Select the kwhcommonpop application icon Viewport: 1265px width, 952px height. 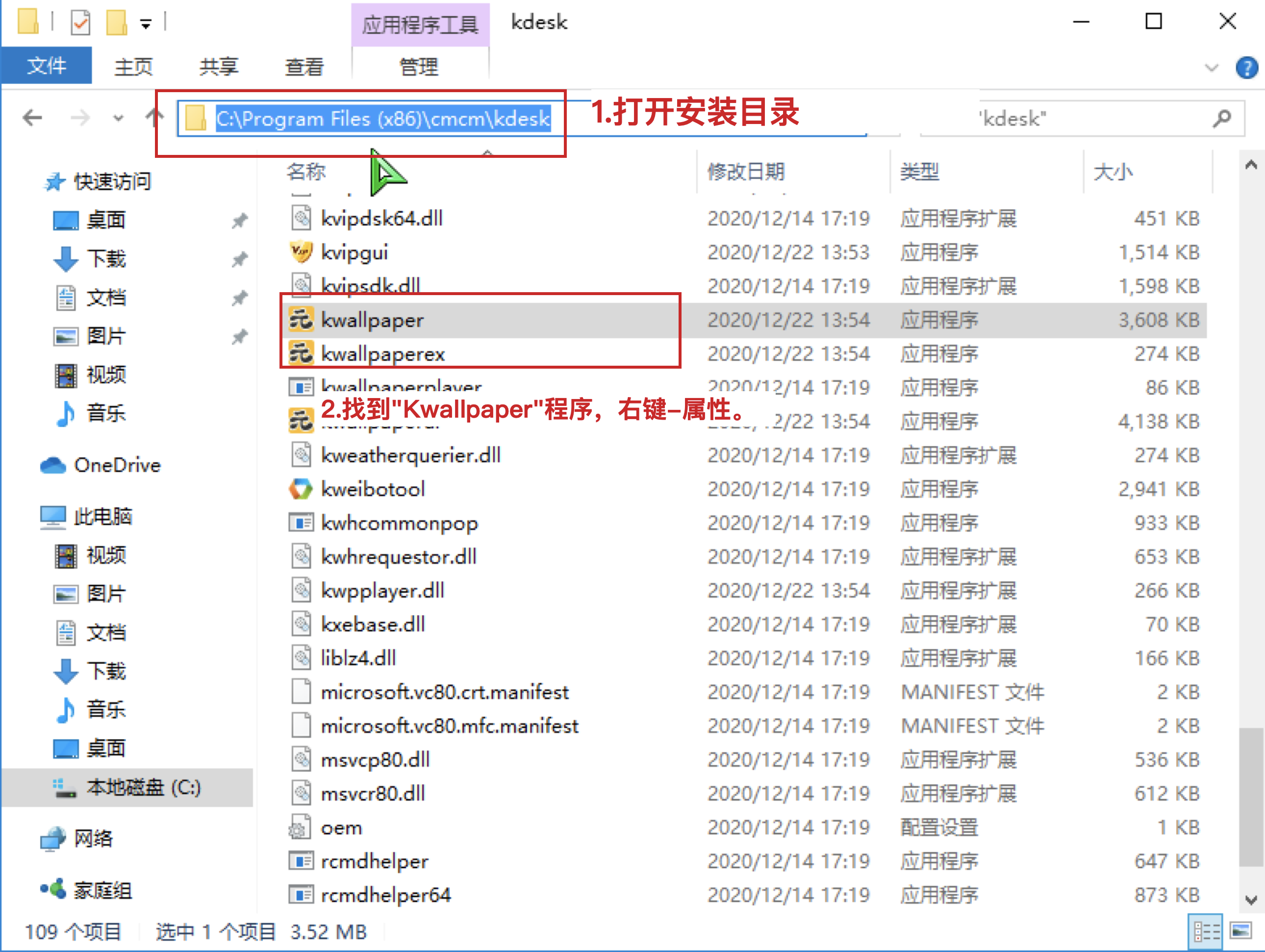pos(301,523)
